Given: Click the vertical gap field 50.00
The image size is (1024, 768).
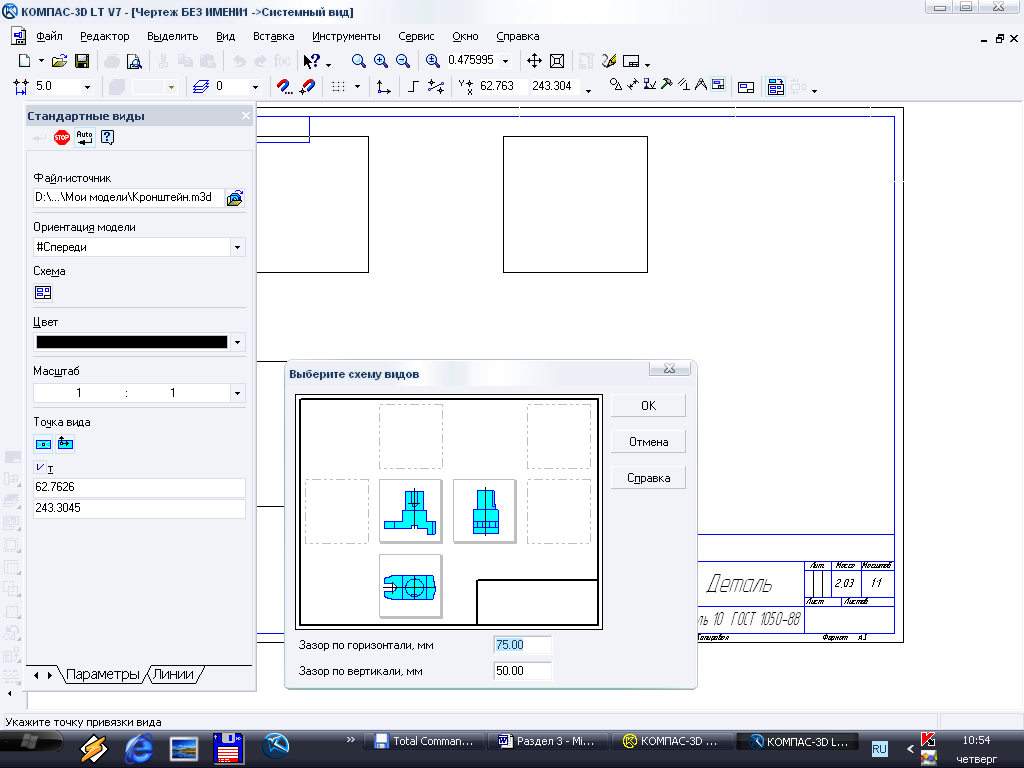Looking at the screenshot, I should (x=522, y=671).
